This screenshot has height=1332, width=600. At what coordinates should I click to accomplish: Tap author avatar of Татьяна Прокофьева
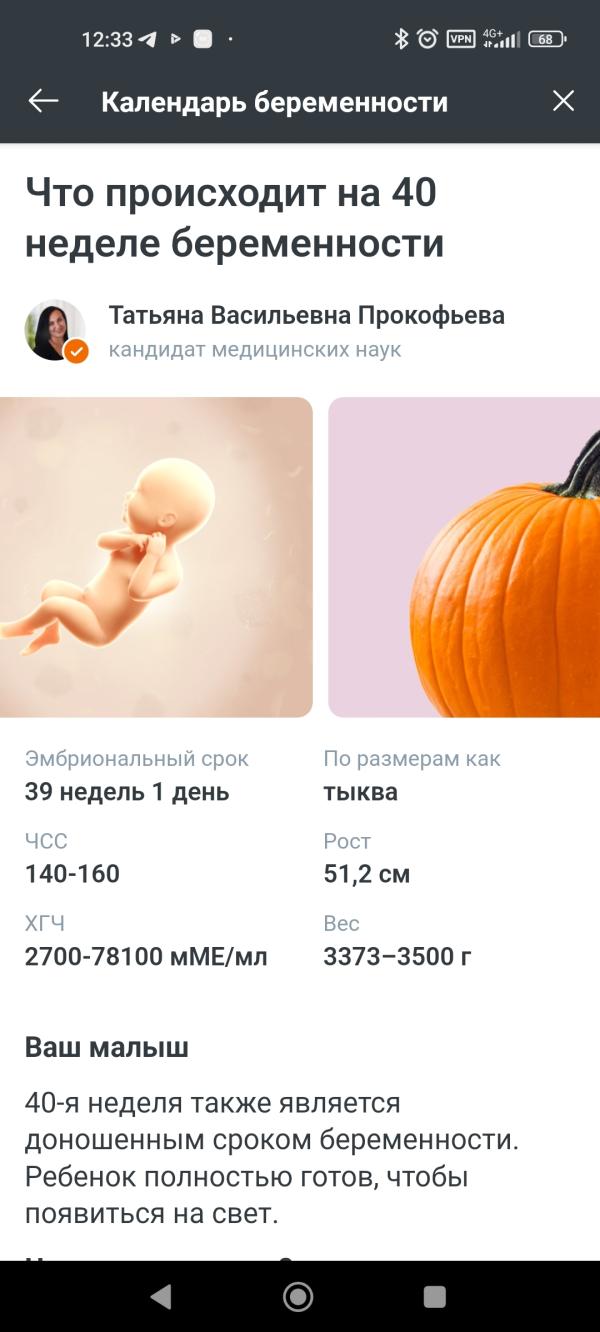pos(54,330)
